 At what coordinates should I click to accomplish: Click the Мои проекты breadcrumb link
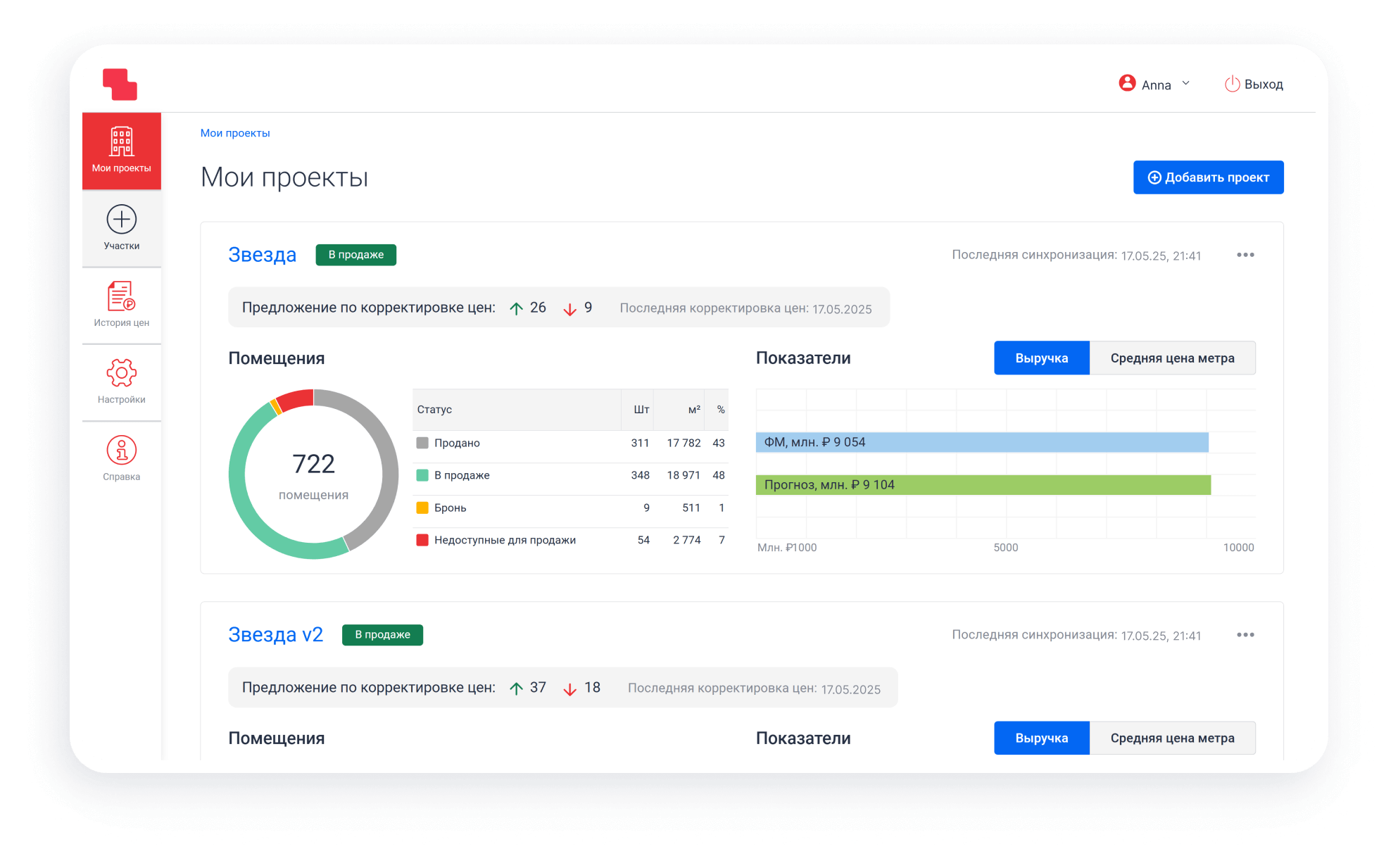(235, 133)
